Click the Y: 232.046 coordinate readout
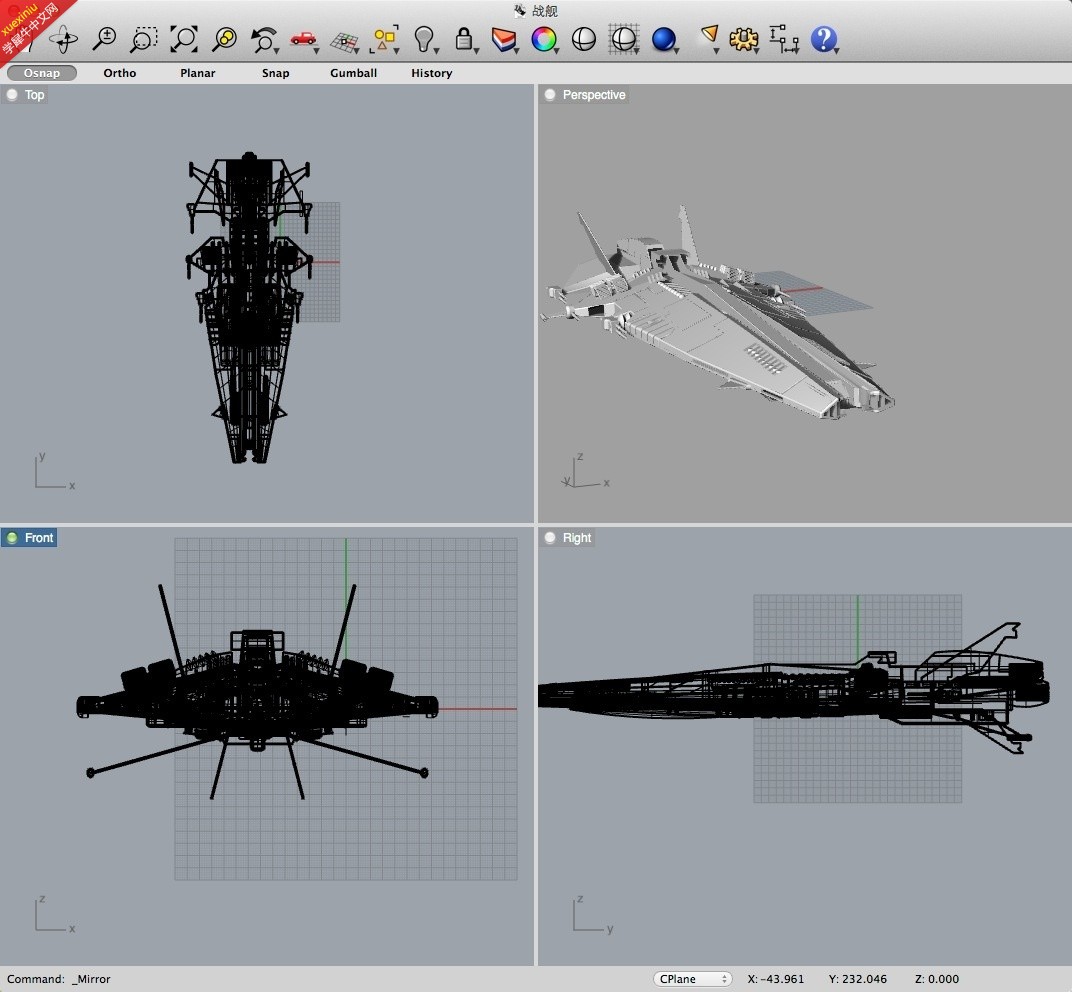 point(857,979)
